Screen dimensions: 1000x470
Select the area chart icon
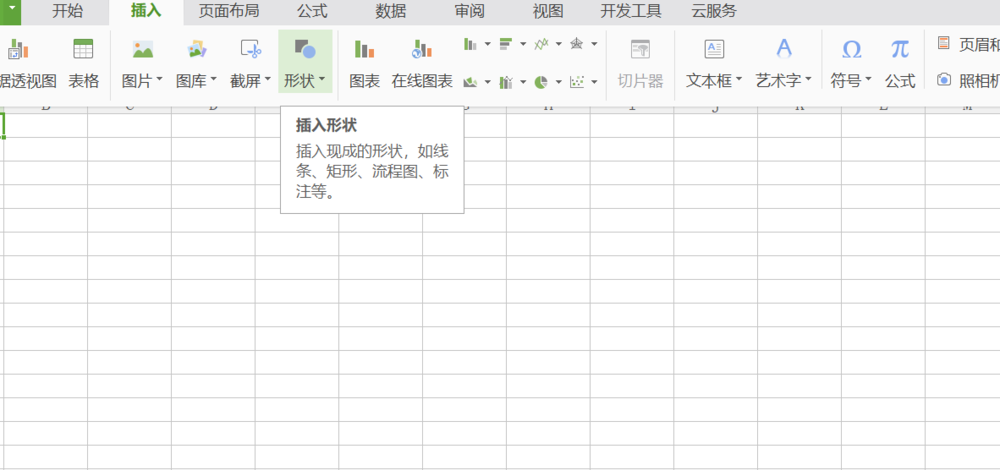coord(471,82)
